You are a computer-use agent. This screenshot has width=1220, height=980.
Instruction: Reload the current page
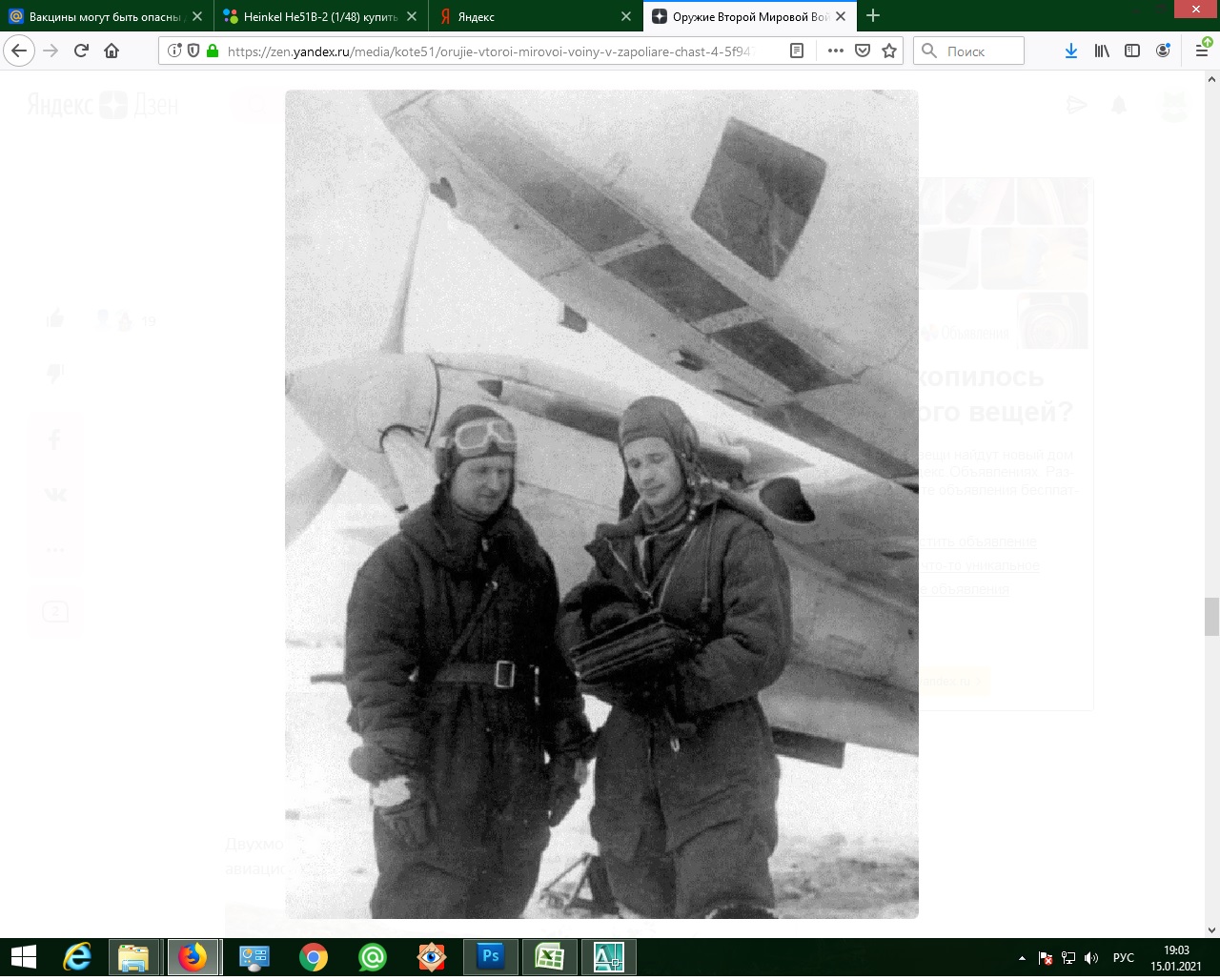(x=81, y=51)
